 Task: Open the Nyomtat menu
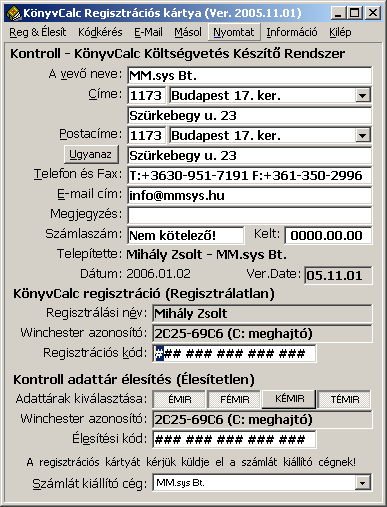tap(234, 32)
